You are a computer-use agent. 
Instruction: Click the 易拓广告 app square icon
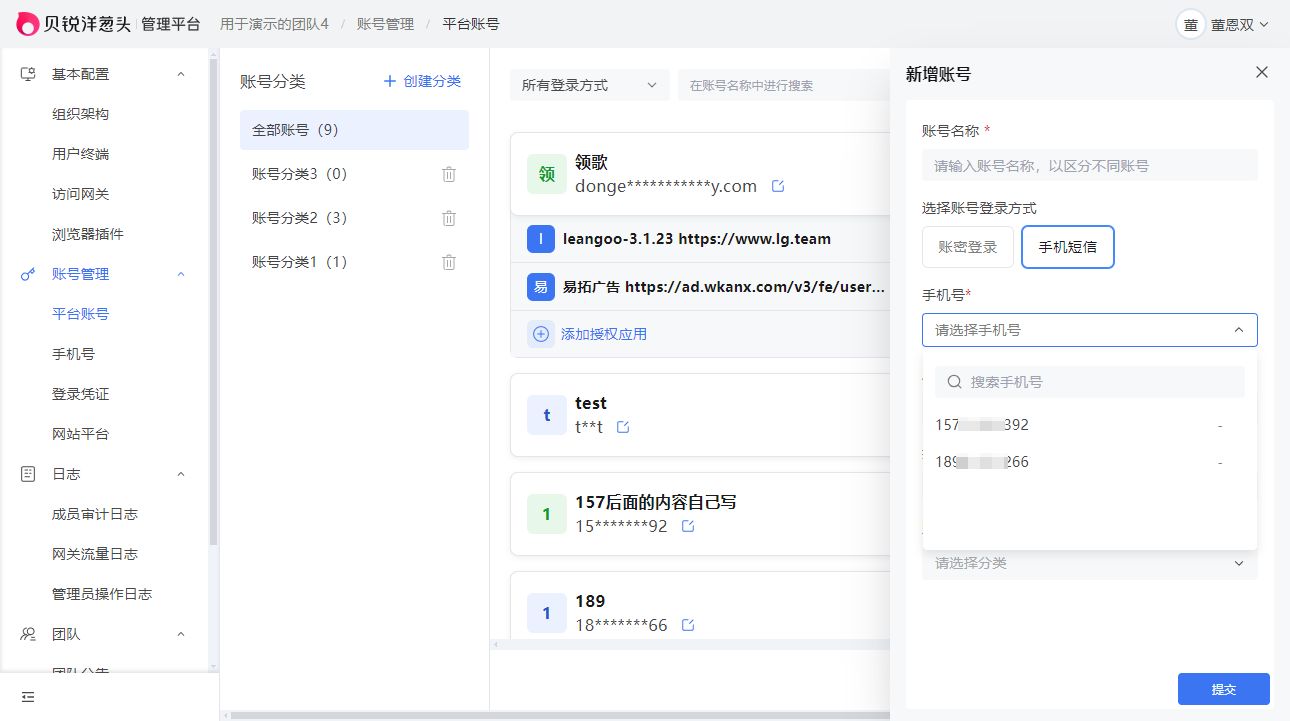pos(541,288)
